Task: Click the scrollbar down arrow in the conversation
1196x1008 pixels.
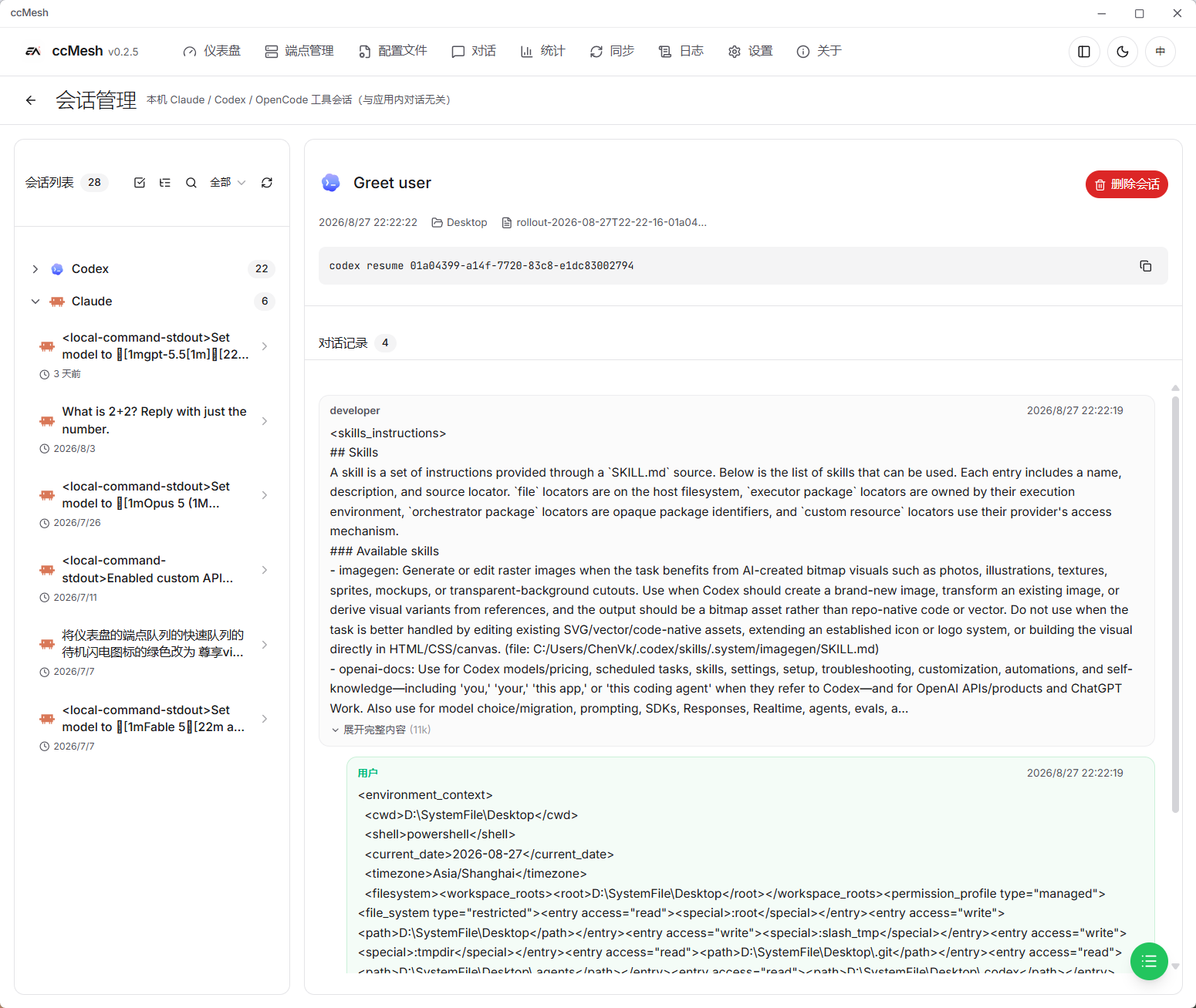Action: click(x=1175, y=966)
